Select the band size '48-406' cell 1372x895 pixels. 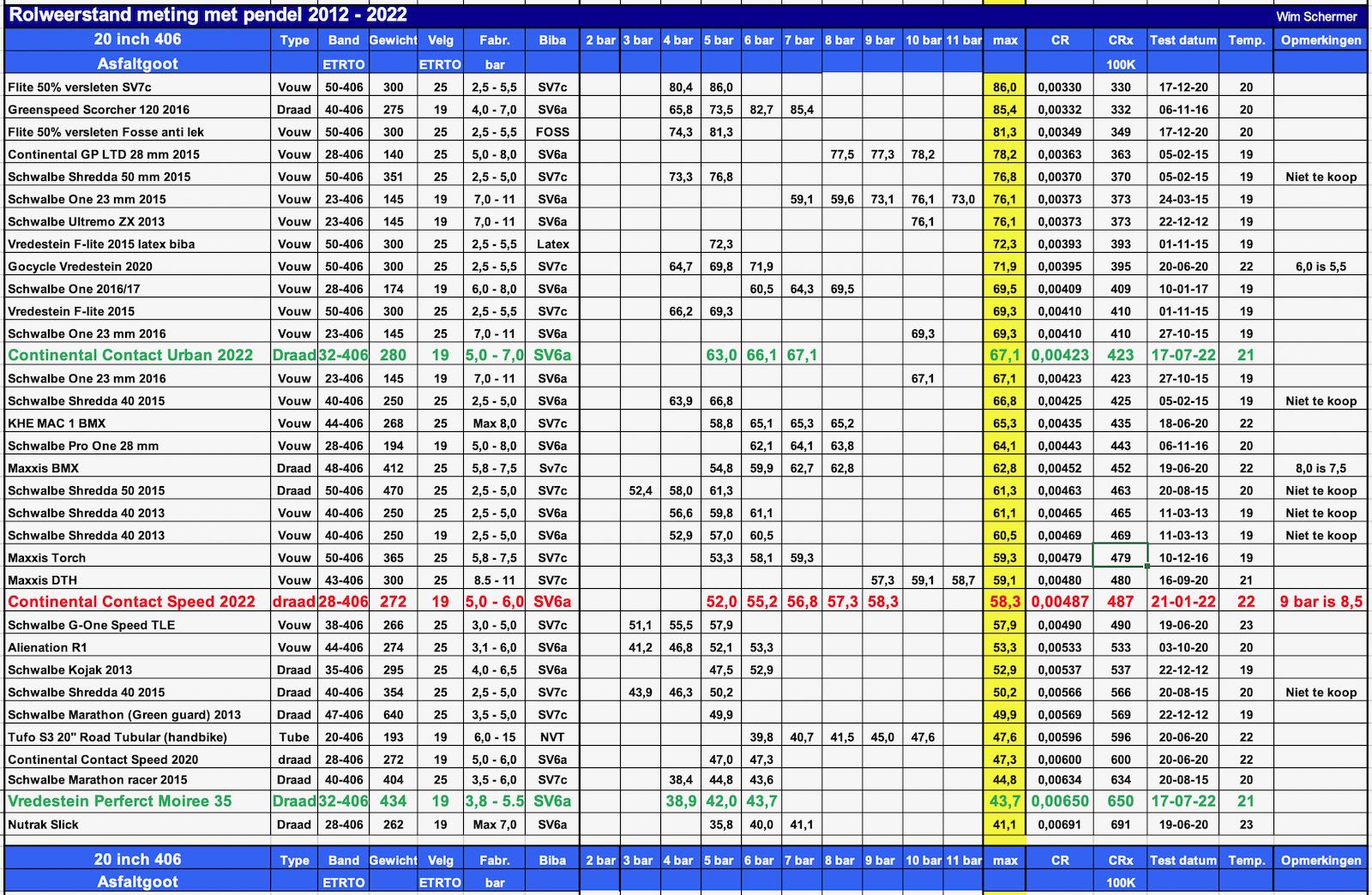[344, 468]
